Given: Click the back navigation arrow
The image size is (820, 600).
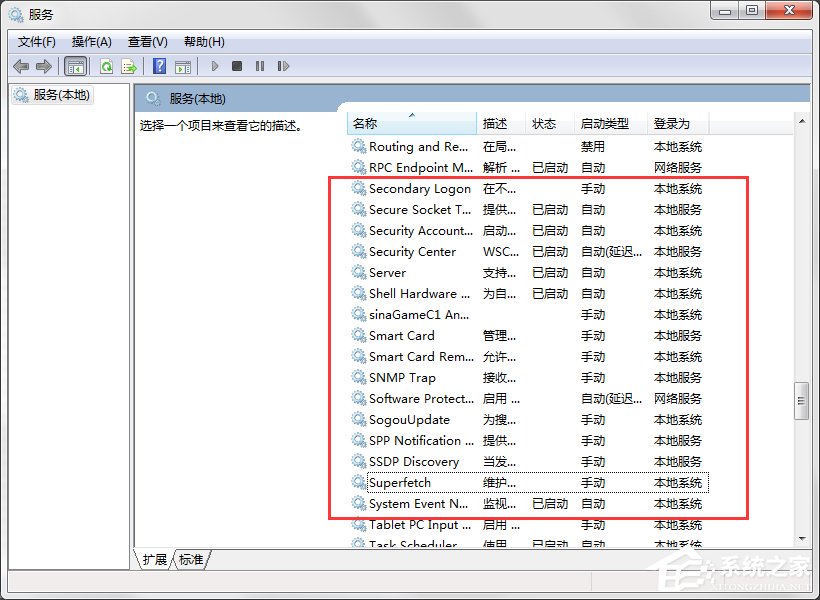Looking at the screenshot, I should pyautogui.click(x=20, y=66).
